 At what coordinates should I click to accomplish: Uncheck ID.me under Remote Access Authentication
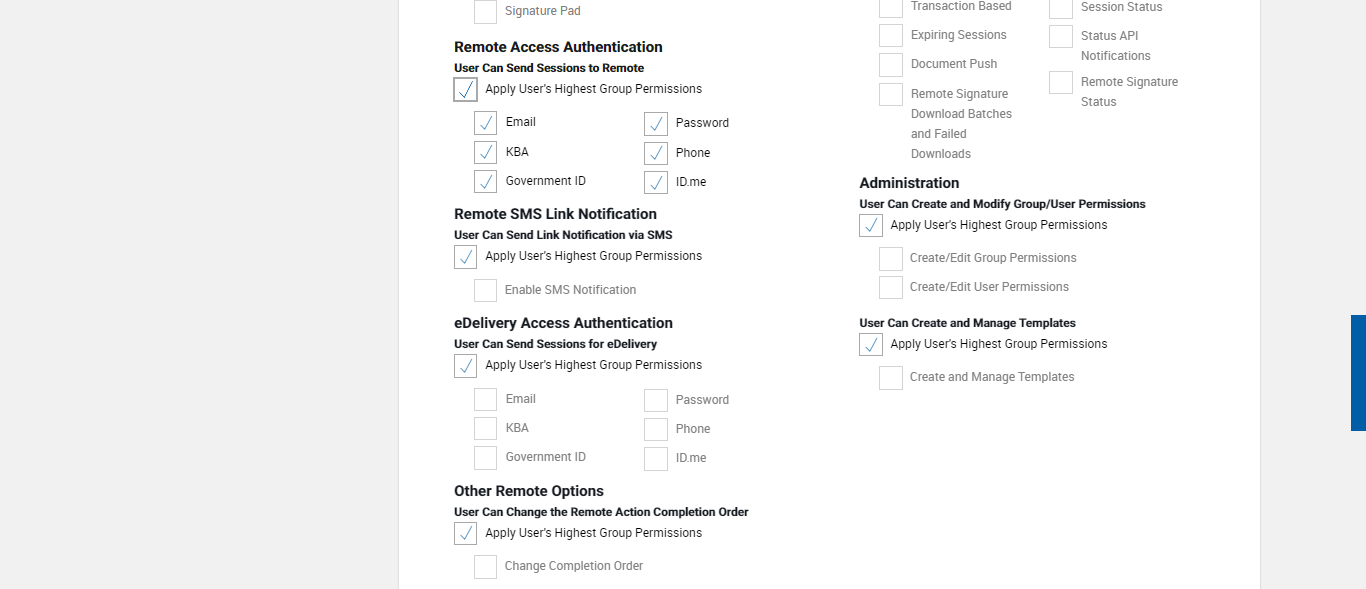[x=656, y=183]
